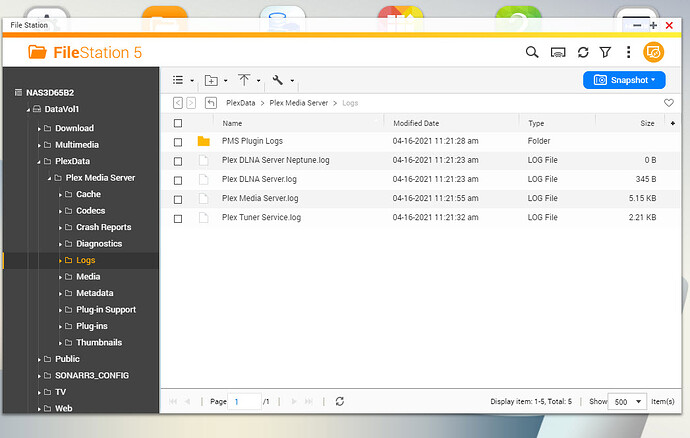Select Multimedia folder in tree
The image size is (690, 438).
(77, 145)
